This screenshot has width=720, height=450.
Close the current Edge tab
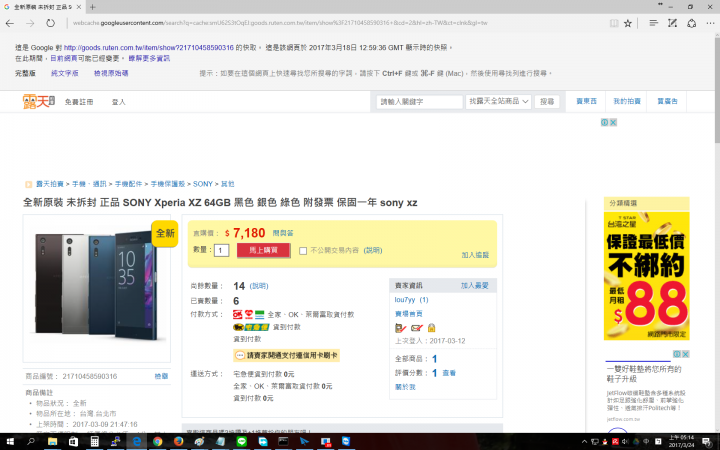coord(79,7)
